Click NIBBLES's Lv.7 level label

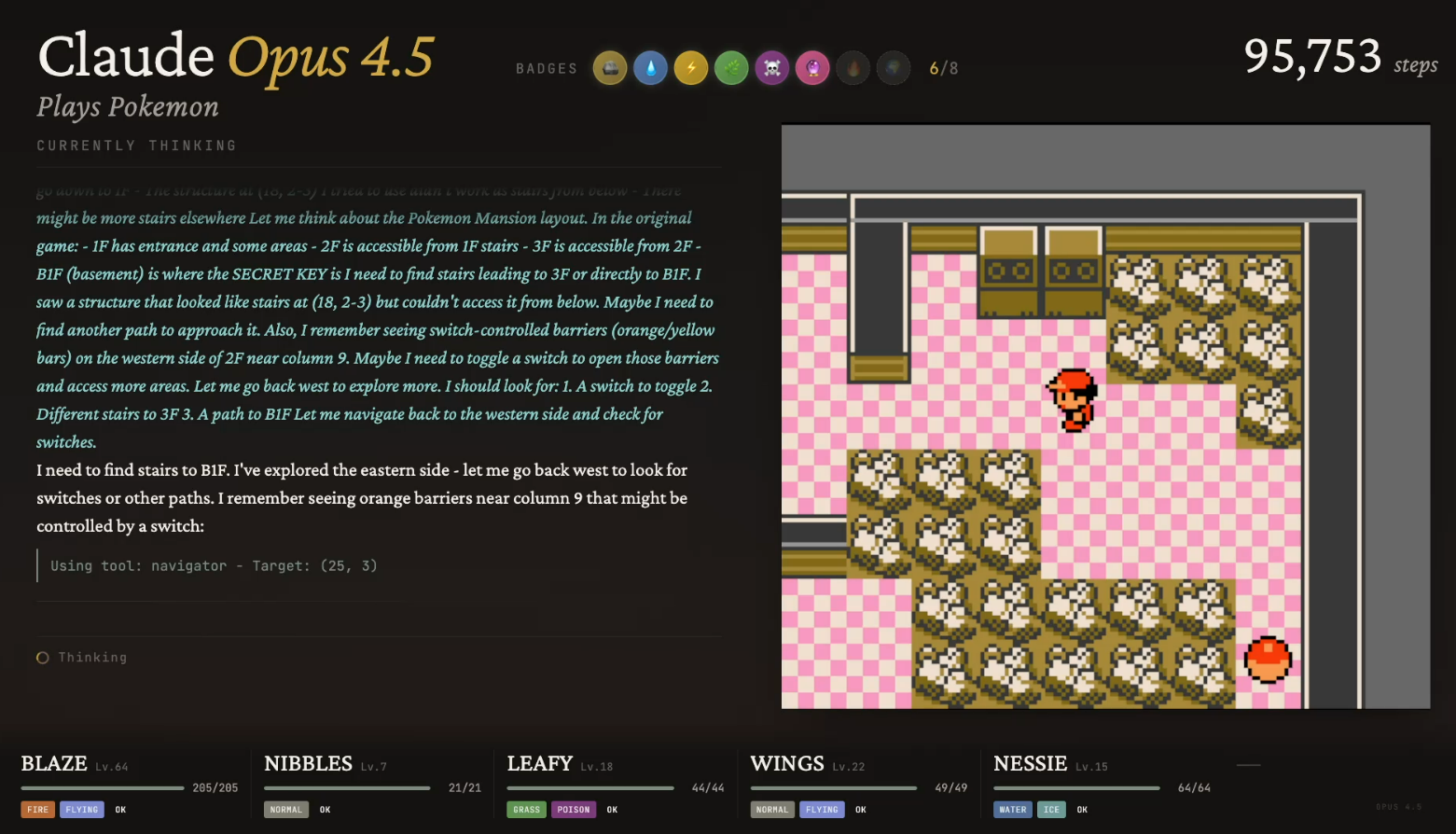374,767
